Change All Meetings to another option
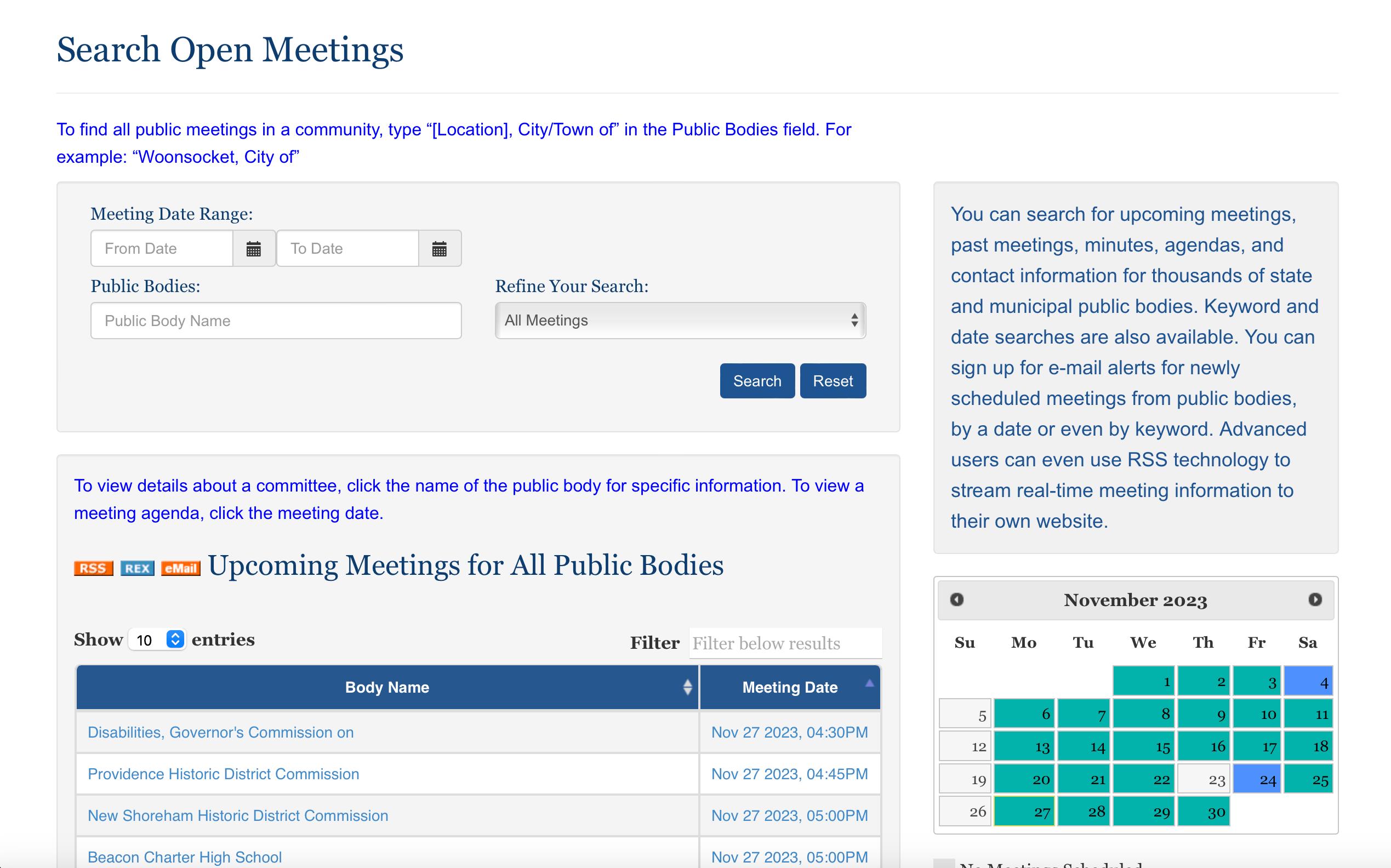1391x868 pixels. point(679,321)
